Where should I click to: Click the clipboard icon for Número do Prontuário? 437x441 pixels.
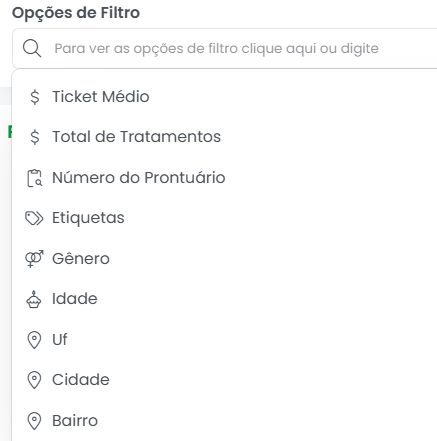[34, 178]
